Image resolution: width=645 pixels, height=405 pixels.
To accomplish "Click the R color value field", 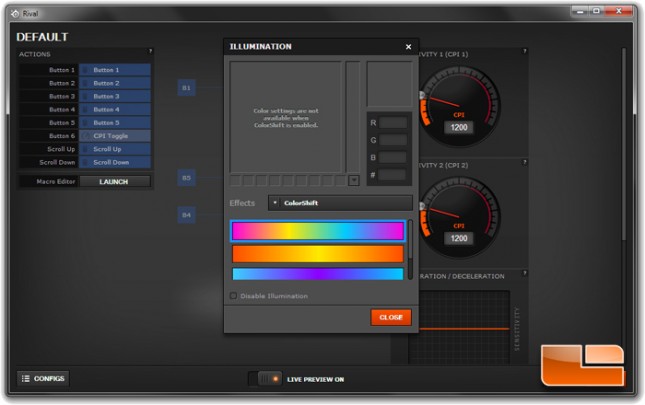I will [x=393, y=123].
